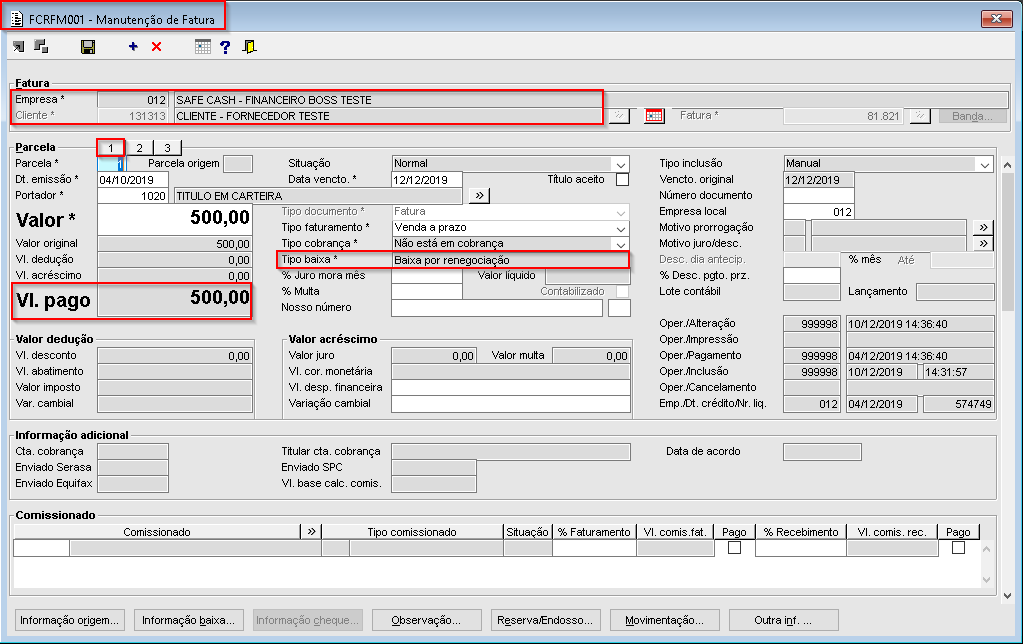Click the Data vencto. field 12/12/2019

click(427, 179)
